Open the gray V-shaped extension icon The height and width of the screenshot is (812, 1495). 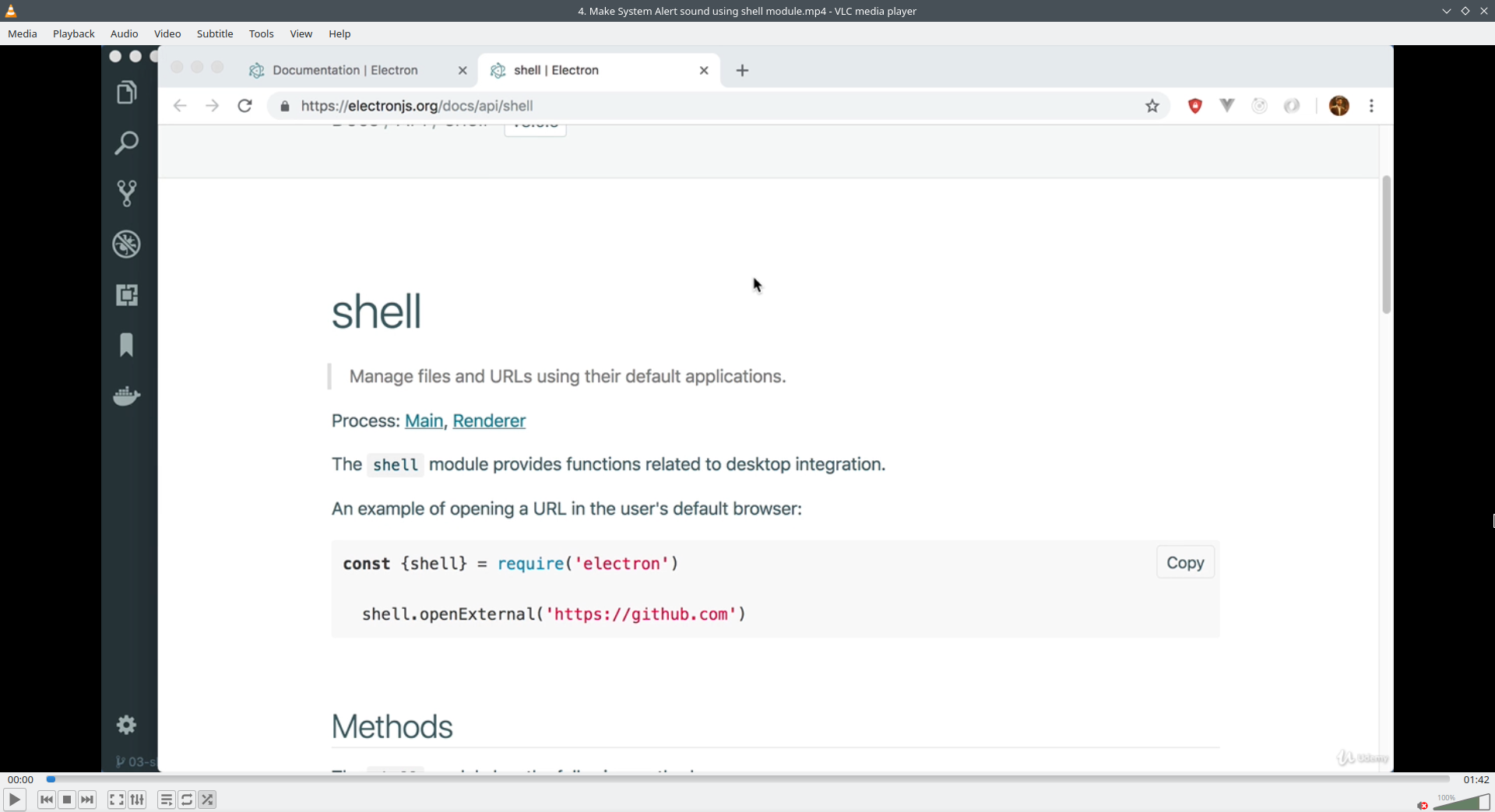pyautogui.click(x=1227, y=105)
